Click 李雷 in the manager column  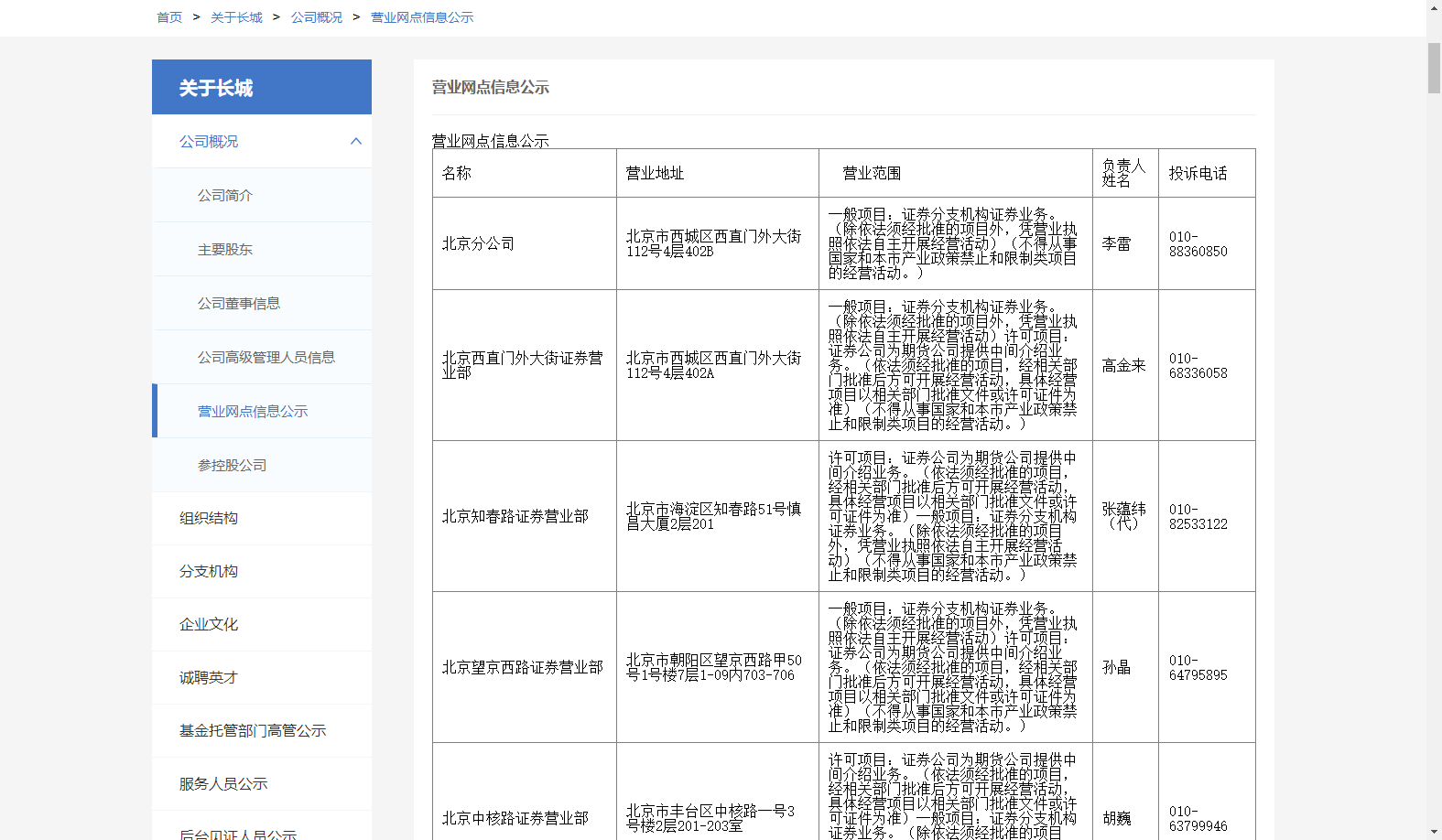[1117, 243]
